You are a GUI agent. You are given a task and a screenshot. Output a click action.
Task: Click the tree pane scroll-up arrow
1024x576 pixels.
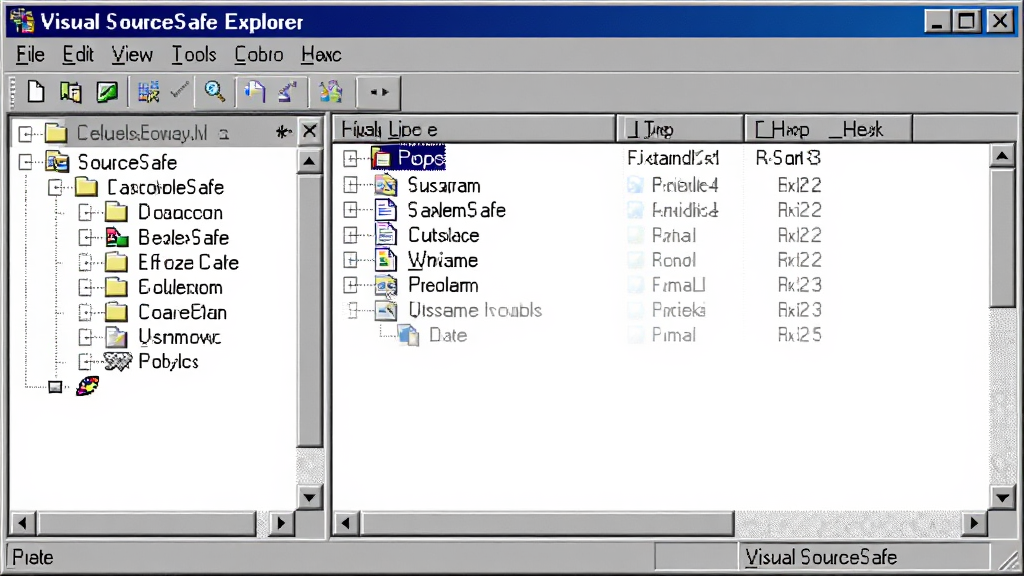coord(310,161)
